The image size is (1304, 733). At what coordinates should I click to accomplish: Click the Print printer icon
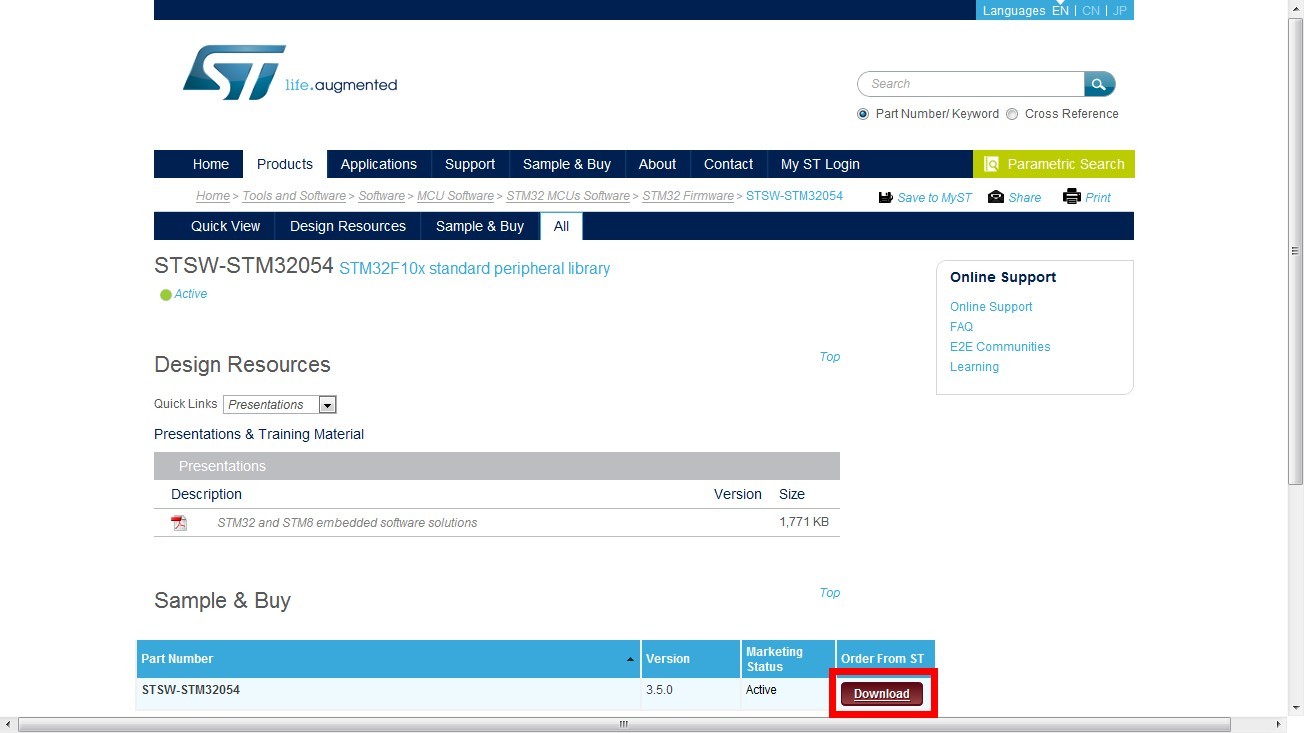coord(1072,197)
